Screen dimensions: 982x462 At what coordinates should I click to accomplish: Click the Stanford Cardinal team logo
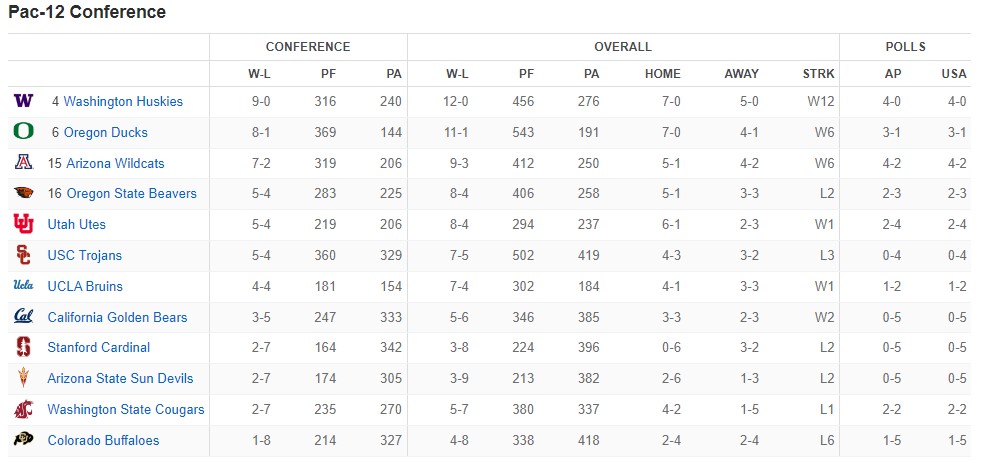click(x=23, y=347)
